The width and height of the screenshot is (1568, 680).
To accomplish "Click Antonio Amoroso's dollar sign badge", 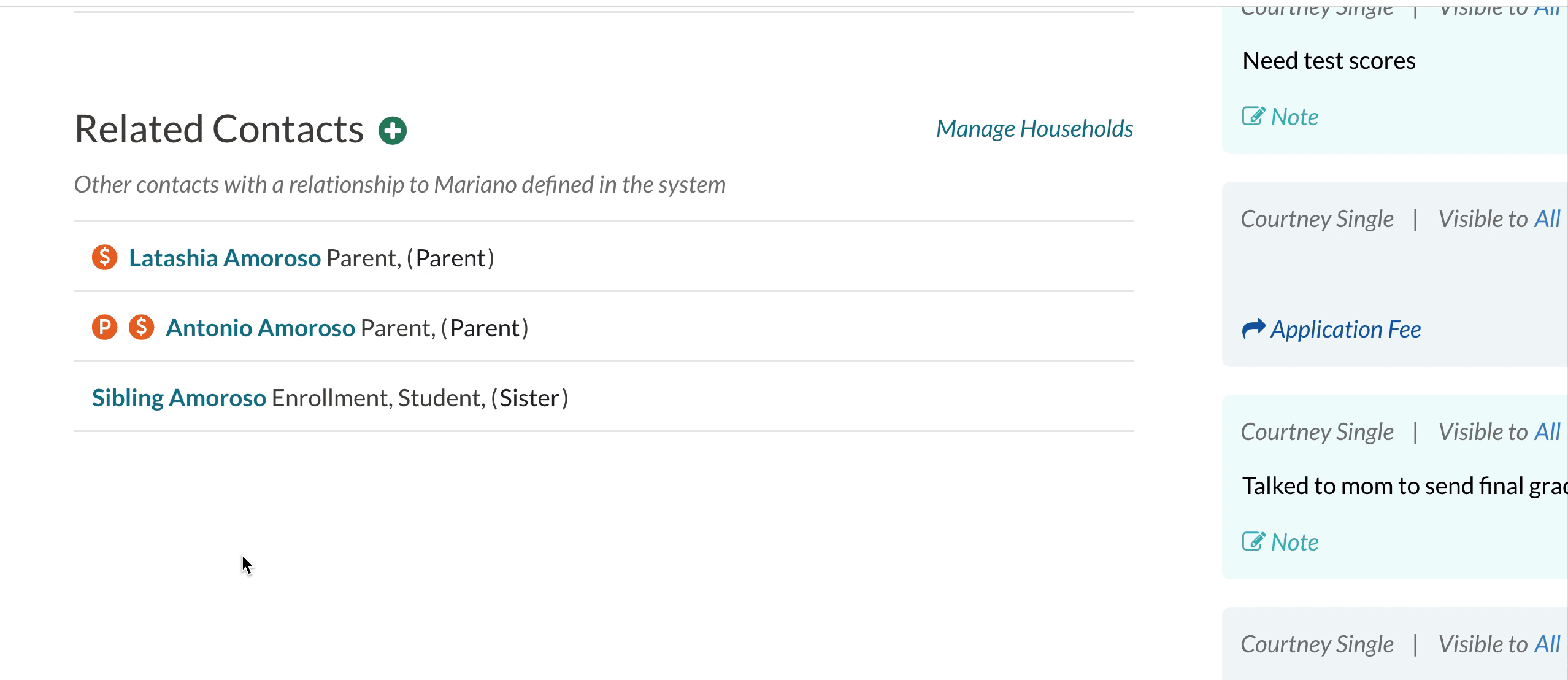I will (142, 327).
